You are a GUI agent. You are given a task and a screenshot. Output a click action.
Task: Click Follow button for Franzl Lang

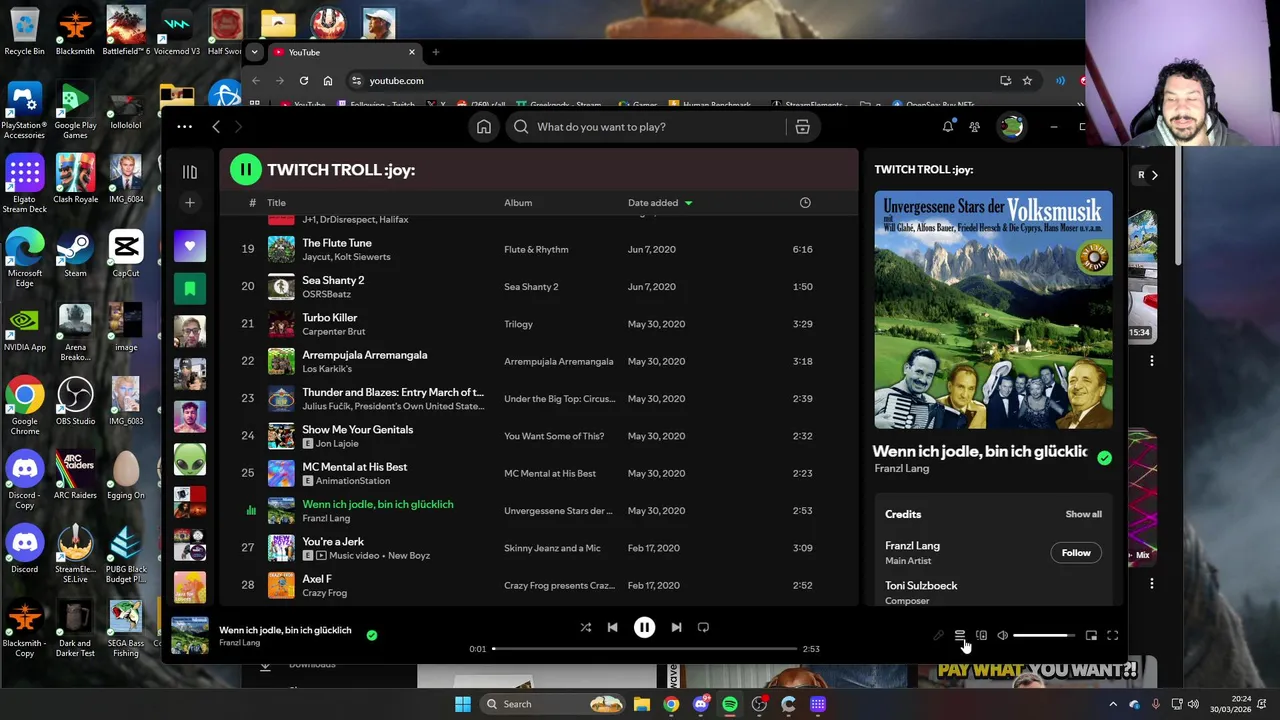(1076, 553)
